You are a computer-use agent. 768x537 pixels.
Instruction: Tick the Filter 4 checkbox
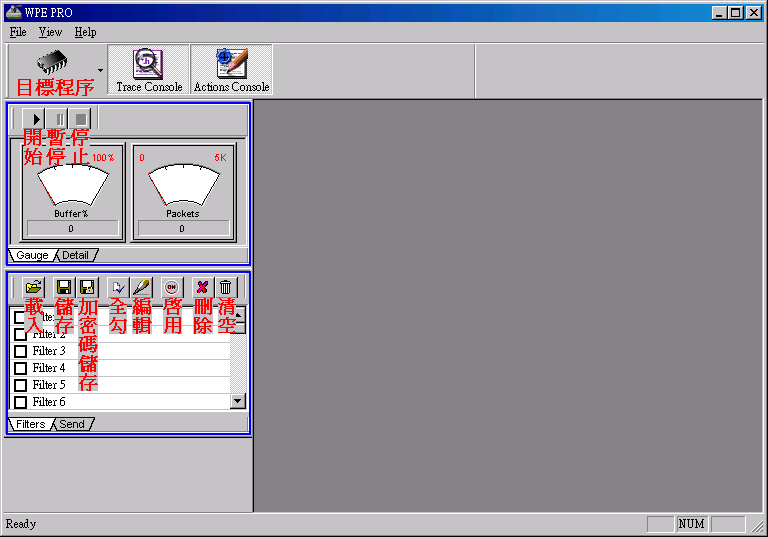pos(20,368)
